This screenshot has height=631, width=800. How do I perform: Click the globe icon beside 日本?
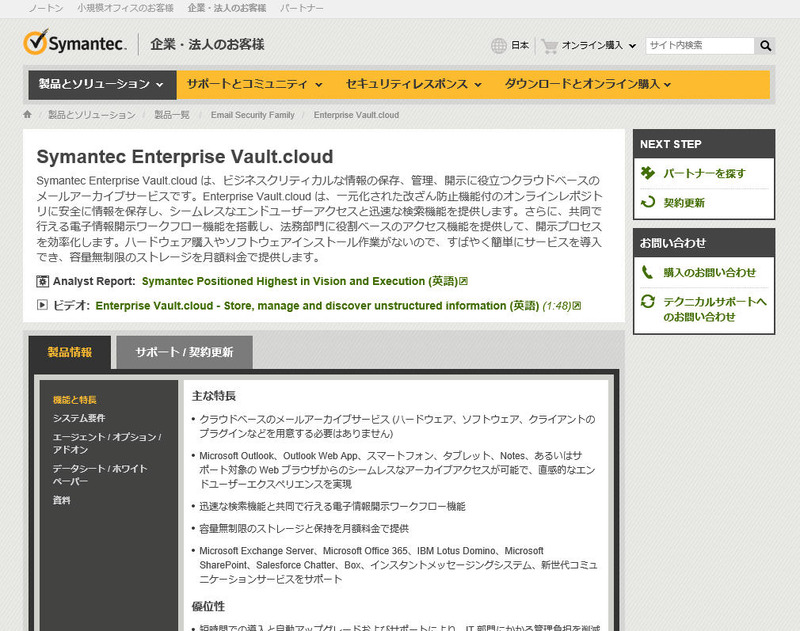pyautogui.click(x=499, y=46)
